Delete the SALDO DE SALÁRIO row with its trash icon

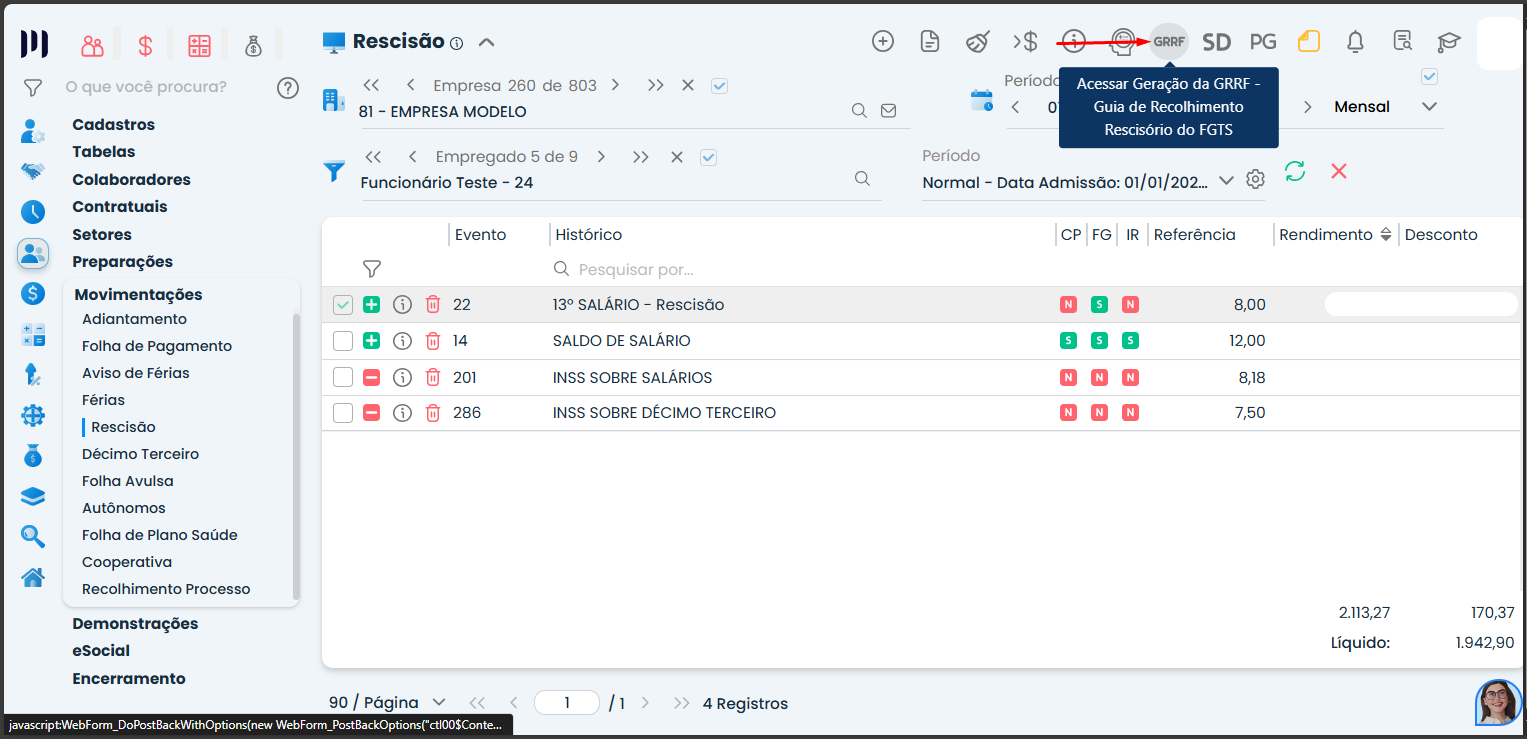click(433, 341)
